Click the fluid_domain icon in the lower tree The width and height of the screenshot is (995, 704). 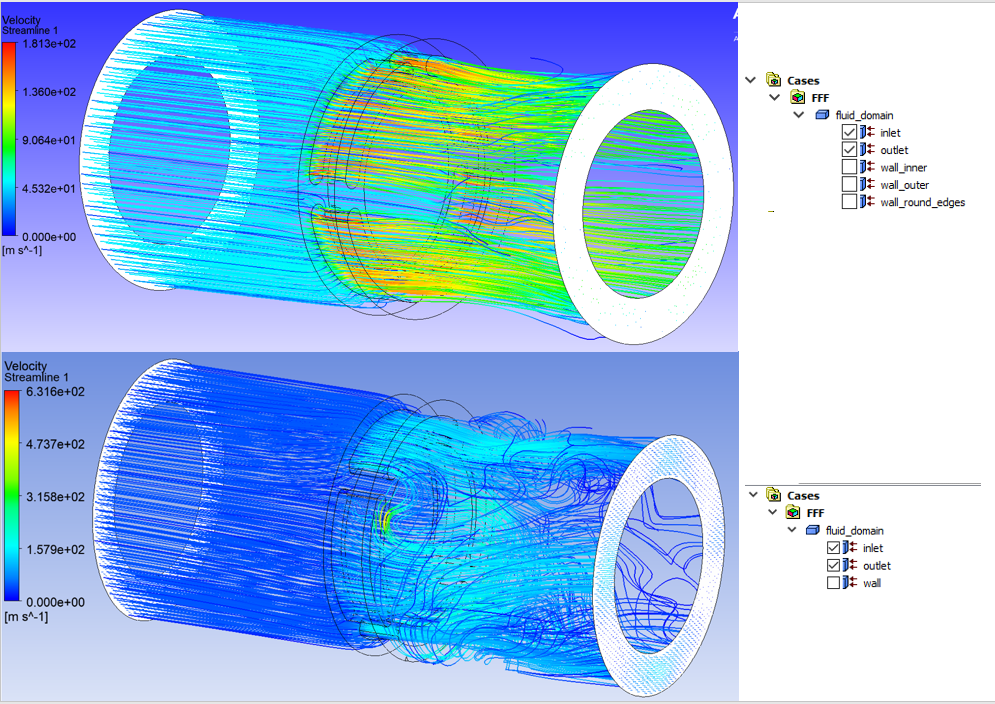(813, 530)
